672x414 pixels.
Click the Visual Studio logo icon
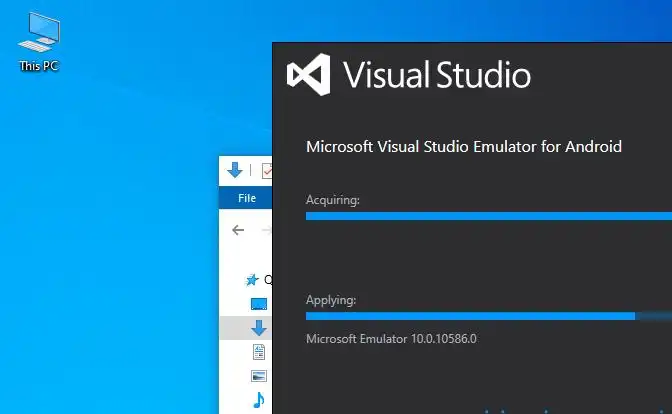pos(309,75)
